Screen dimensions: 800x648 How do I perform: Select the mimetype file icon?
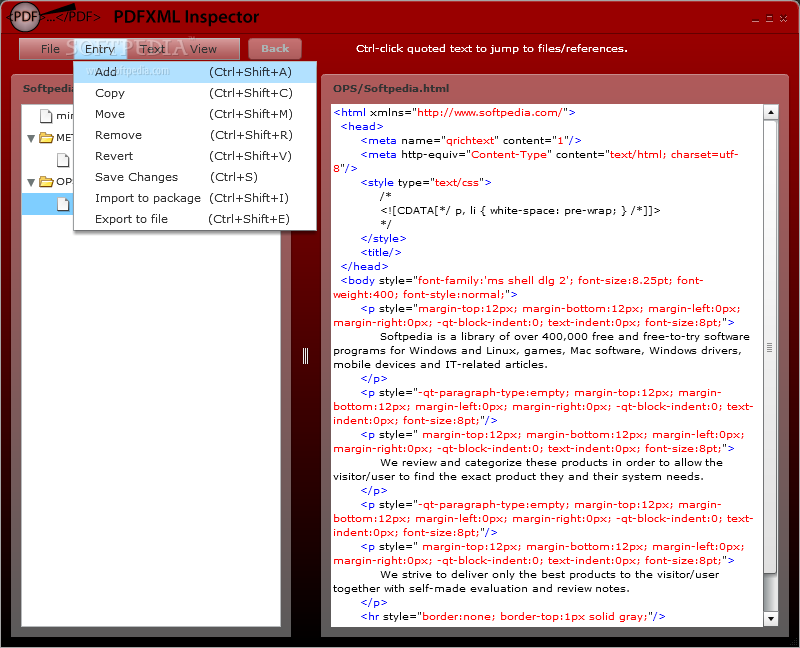(46, 116)
